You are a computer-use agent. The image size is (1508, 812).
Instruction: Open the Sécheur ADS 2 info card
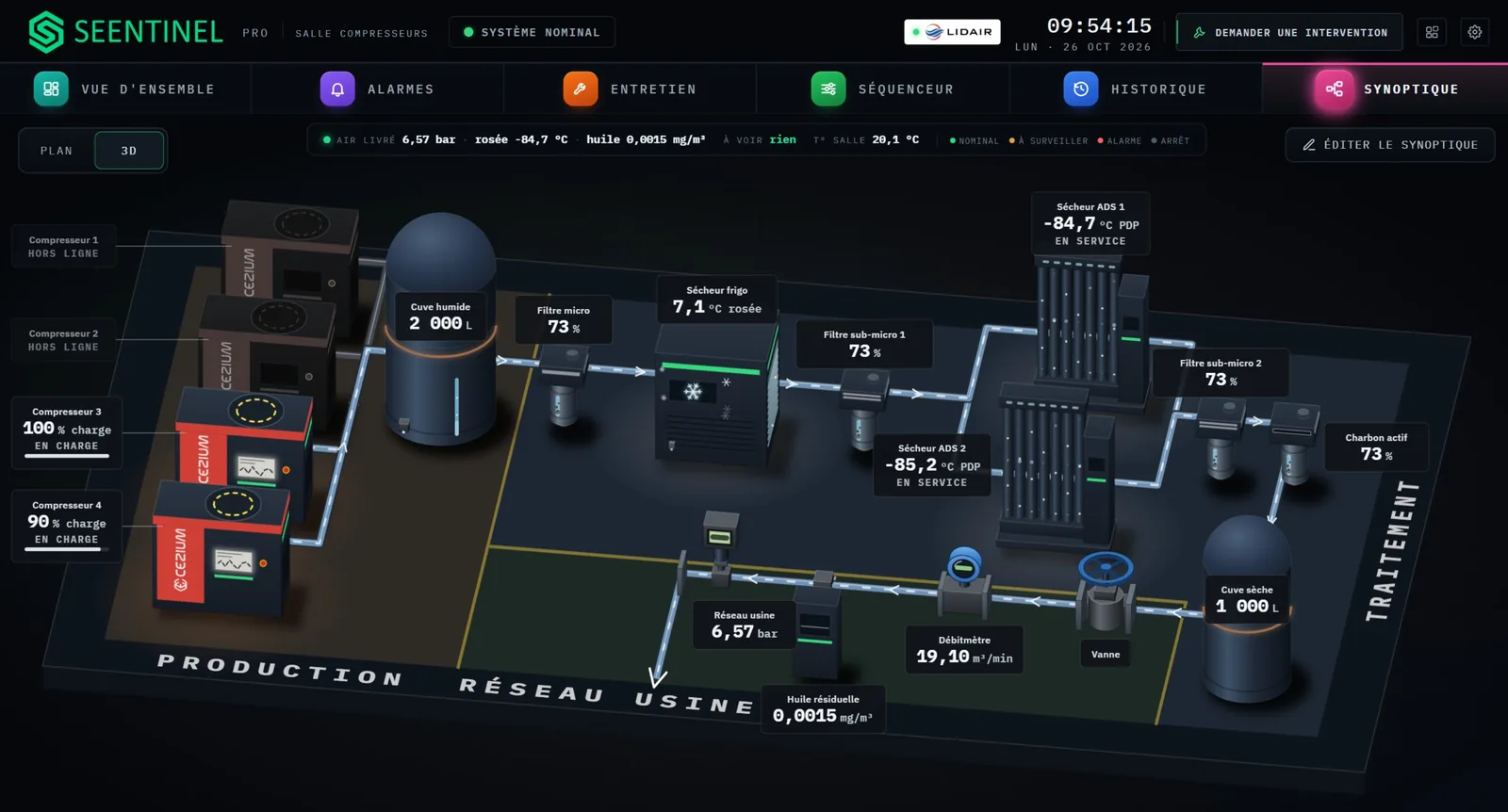[x=932, y=465]
